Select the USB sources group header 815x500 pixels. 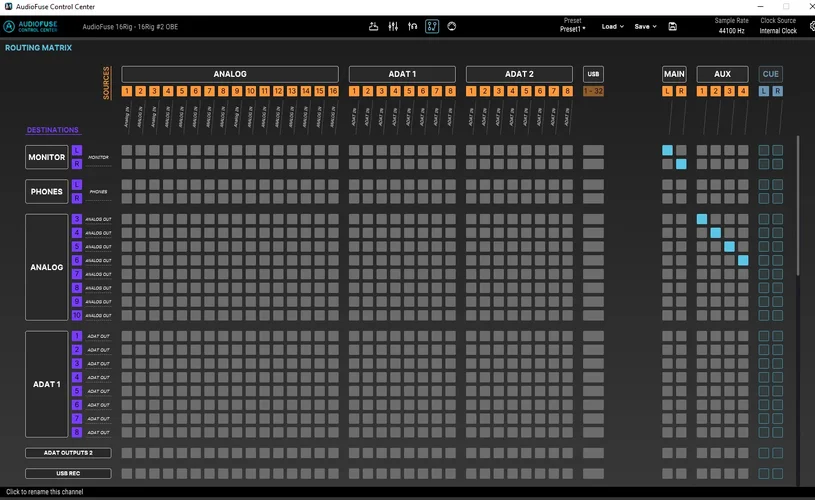click(593, 74)
